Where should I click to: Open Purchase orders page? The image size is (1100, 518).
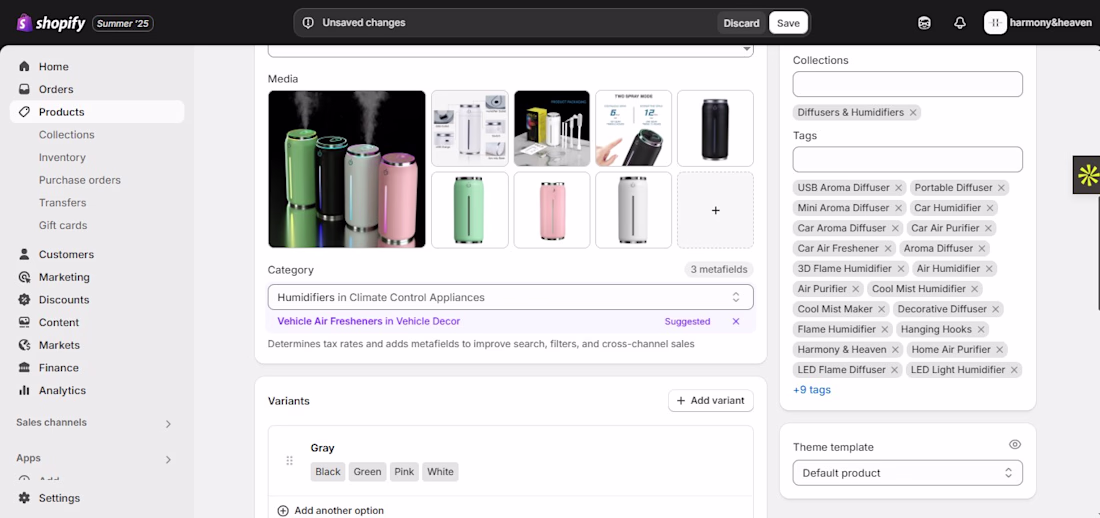pos(80,180)
